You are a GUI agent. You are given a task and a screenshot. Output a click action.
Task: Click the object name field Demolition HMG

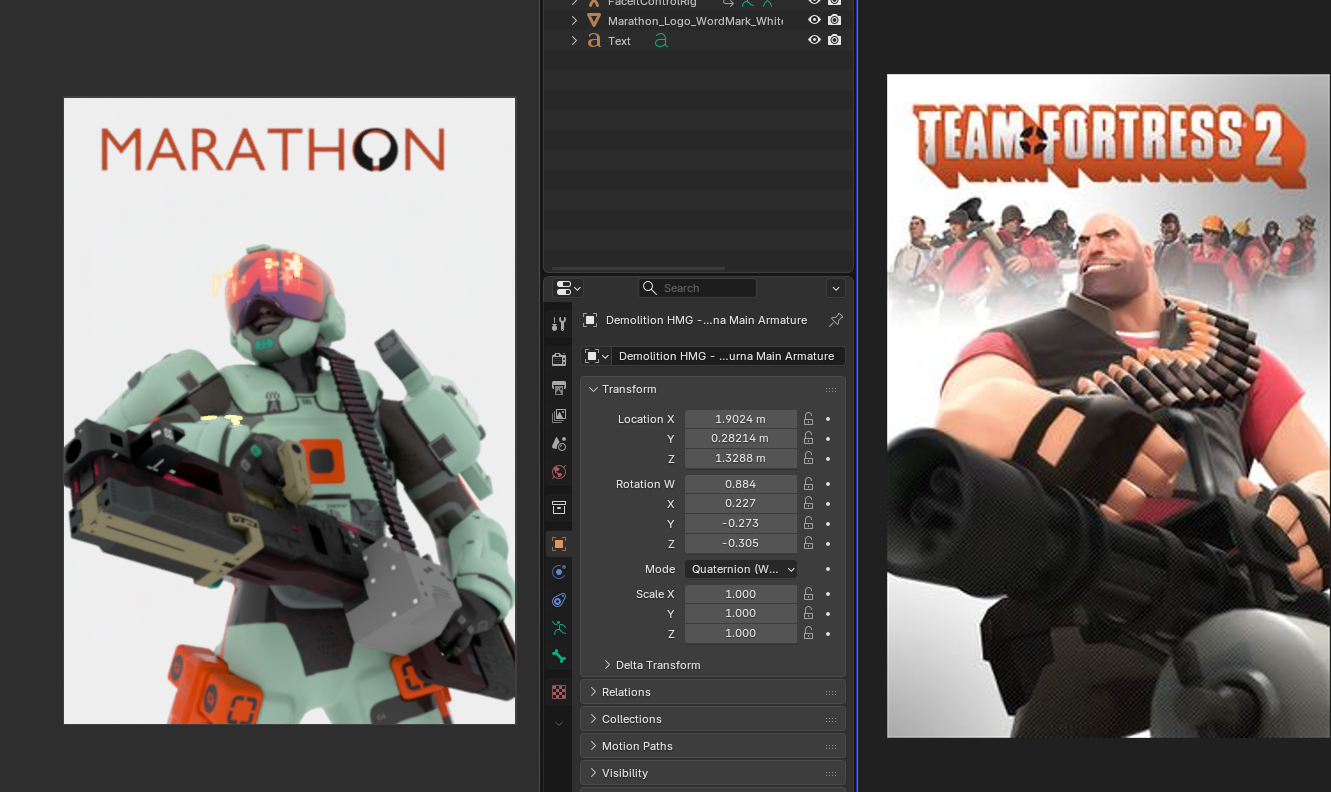tap(728, 356)
